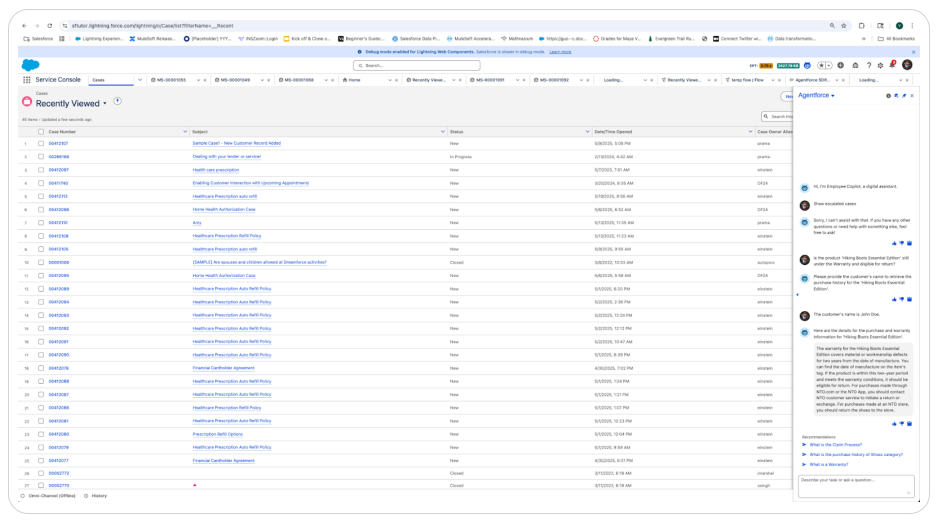Pin the Agentforce panel

[x=903, y=96]
